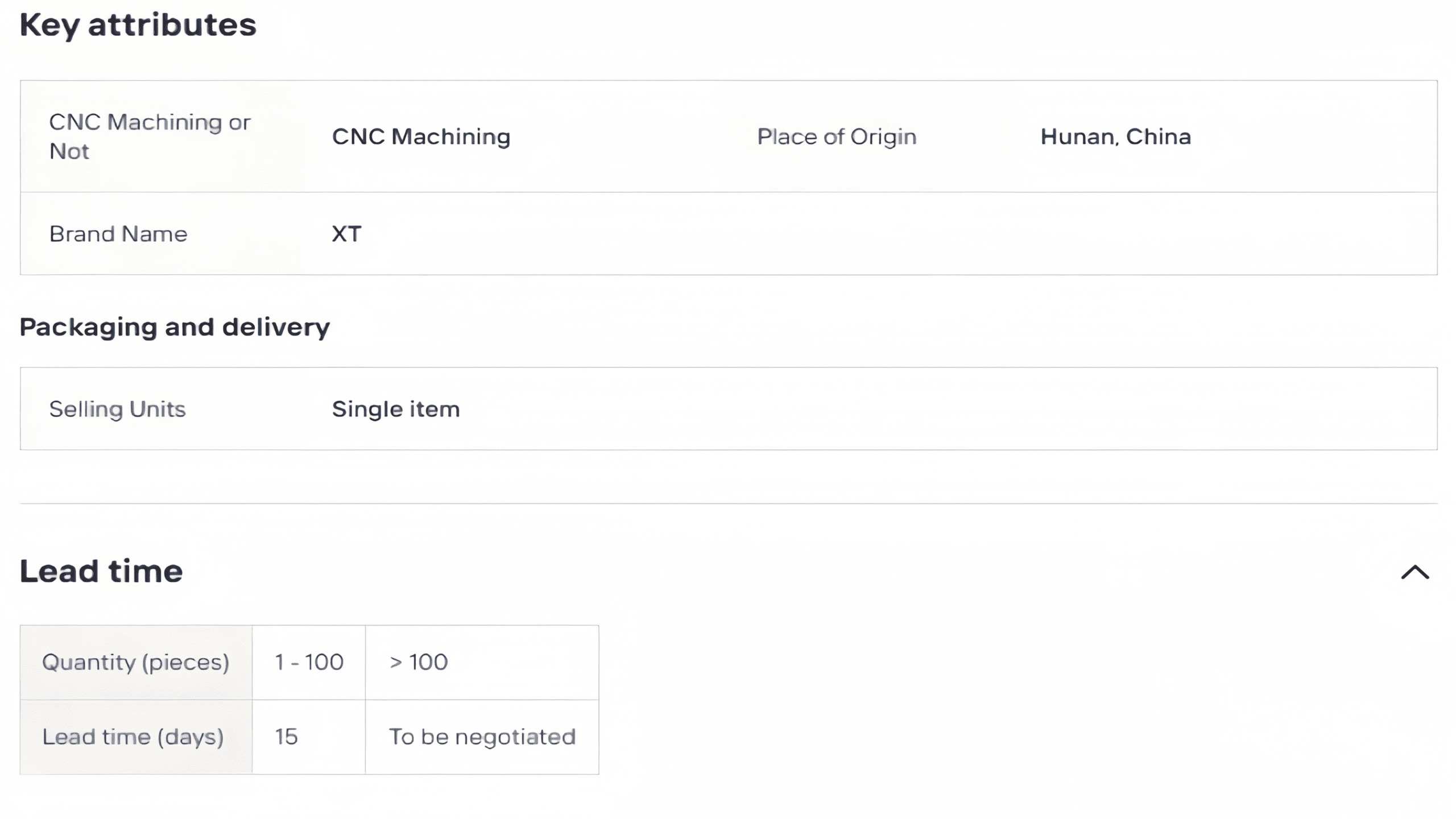Click the 1 - 100 quantity cell
Screen dimensions: 1456x819
point(309,662)
